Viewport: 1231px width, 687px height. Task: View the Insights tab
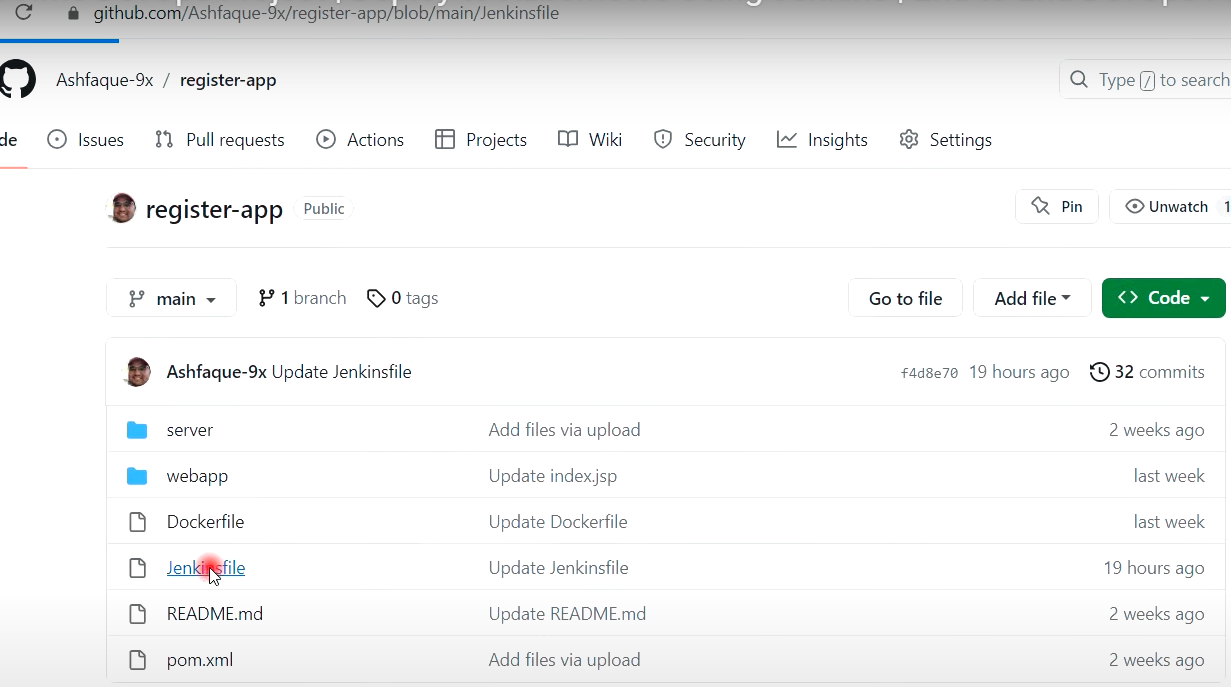822,140
